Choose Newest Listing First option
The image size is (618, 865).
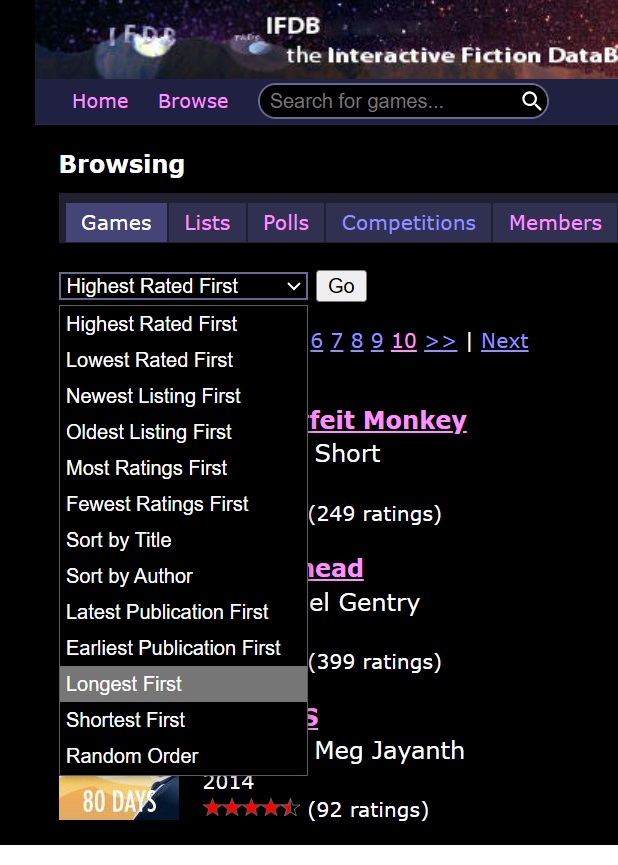click(183, 396)
